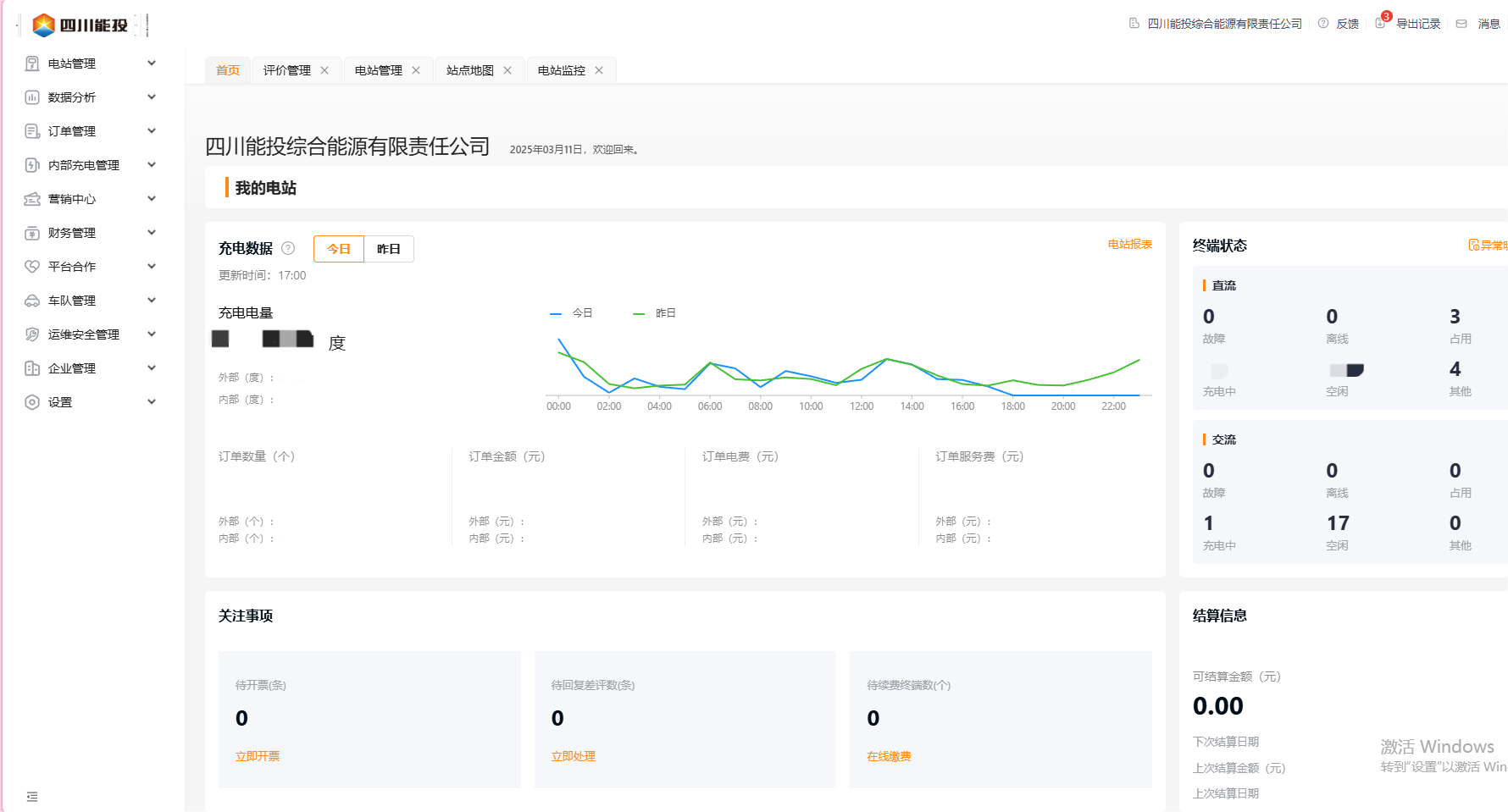Toggle the 昨日 chart legend series

pyautogui.click(x=655, y=313)
